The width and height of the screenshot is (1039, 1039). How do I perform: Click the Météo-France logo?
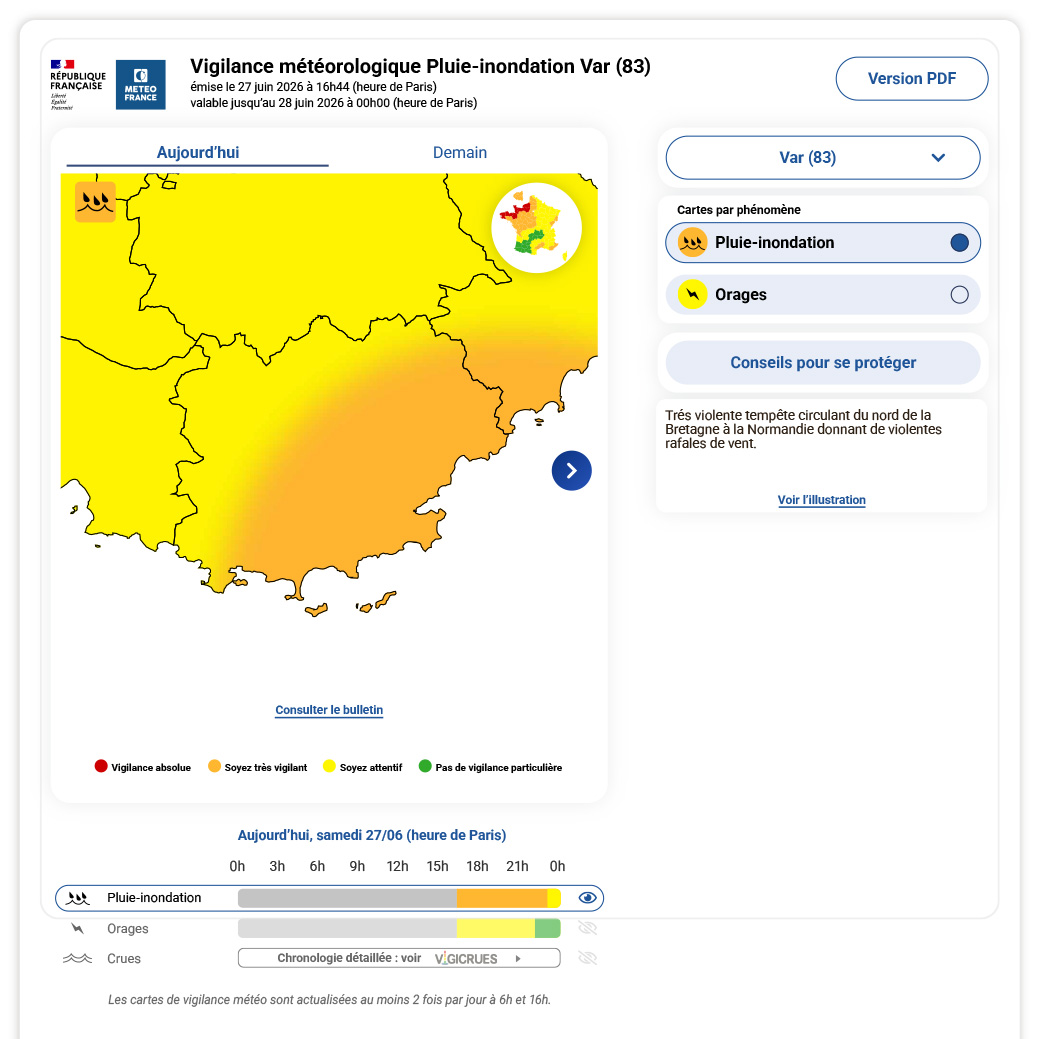coord(140,85)
